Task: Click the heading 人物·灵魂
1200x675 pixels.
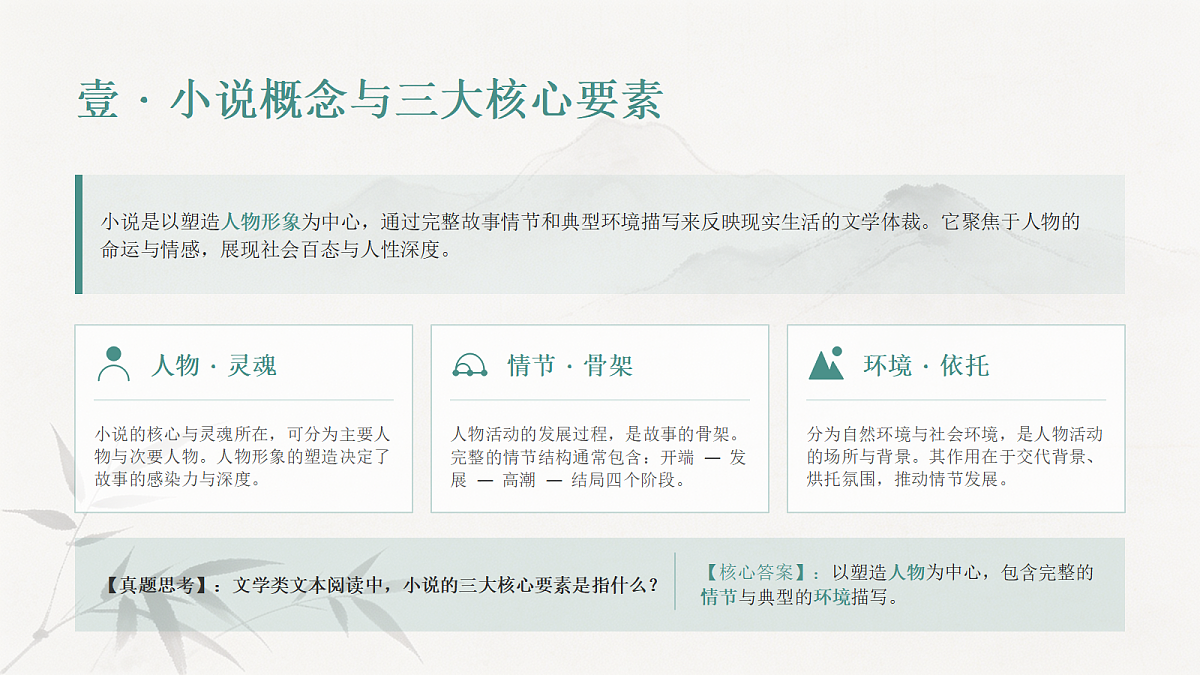Action: [214, 365]
